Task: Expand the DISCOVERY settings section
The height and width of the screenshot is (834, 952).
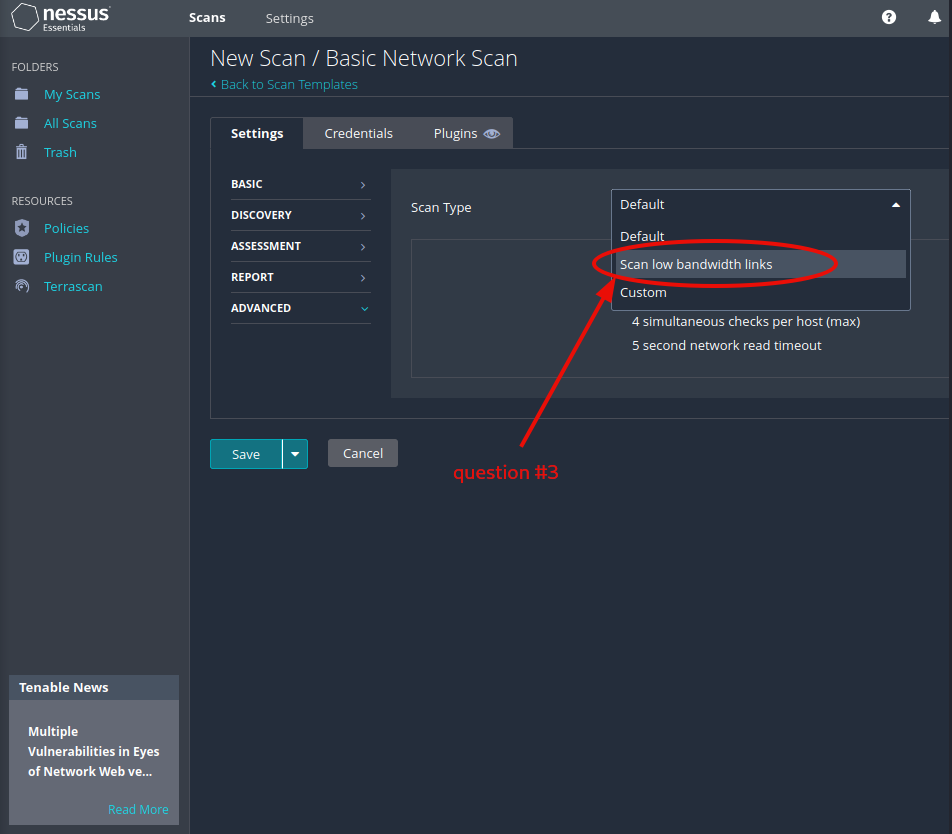Action: 300,215
